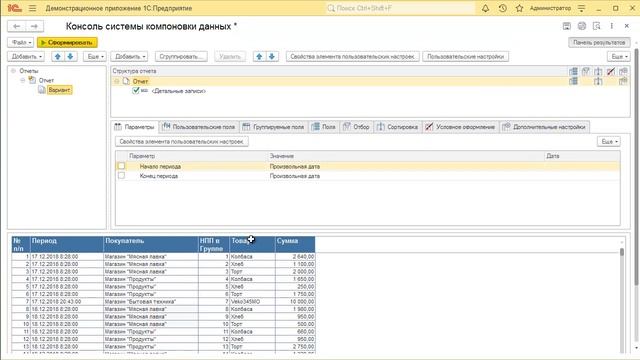Open the Файл dropdown menu
Screen dimensions: 640x360
(21, 42)
